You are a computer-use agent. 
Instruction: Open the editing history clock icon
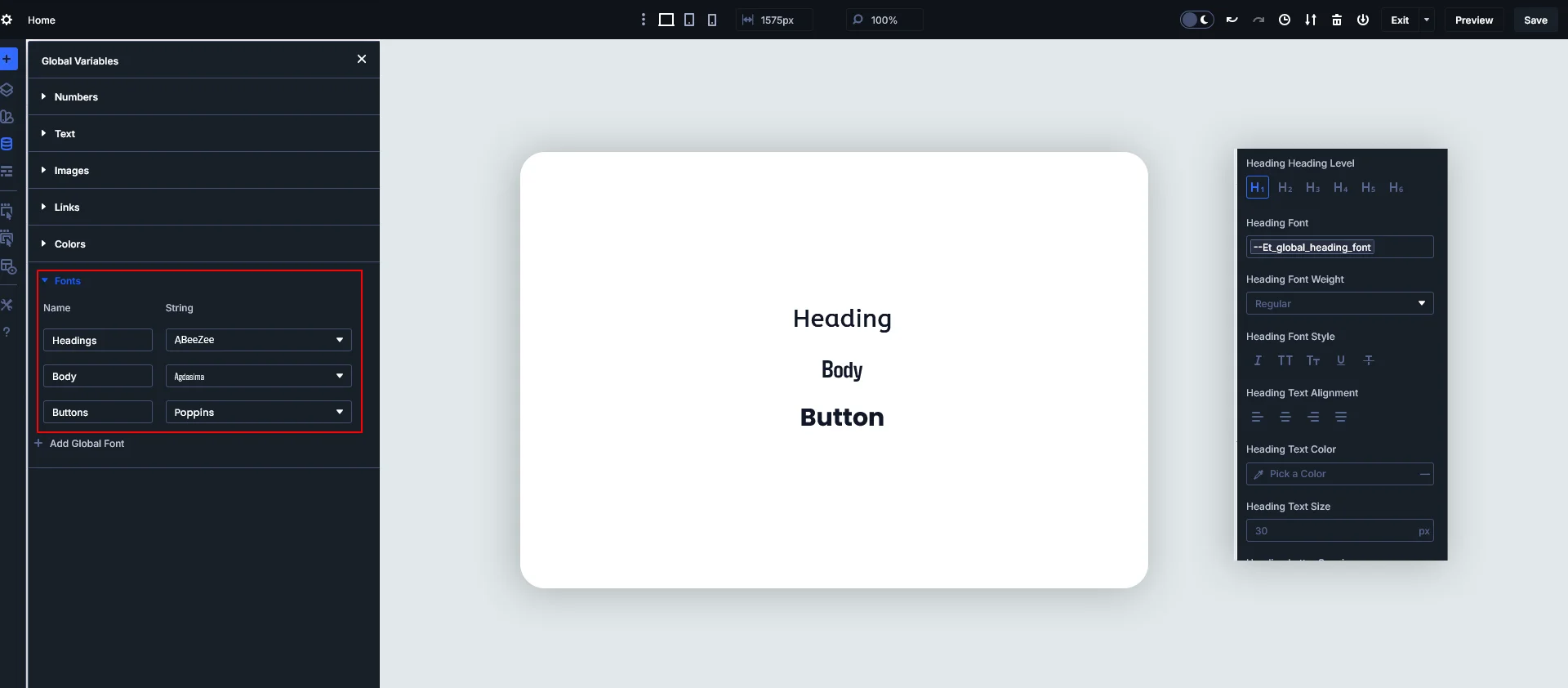coord(1285,20)
